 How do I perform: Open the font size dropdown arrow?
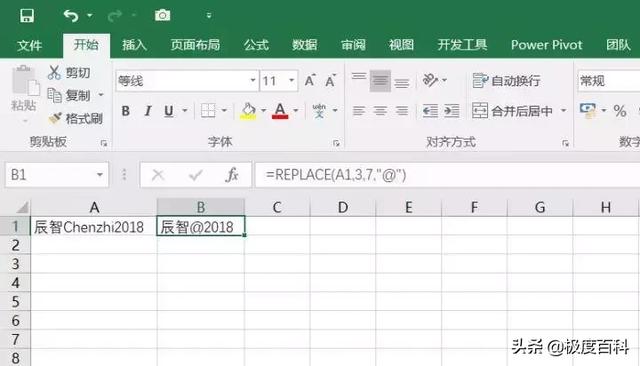[x=292, y=80]
